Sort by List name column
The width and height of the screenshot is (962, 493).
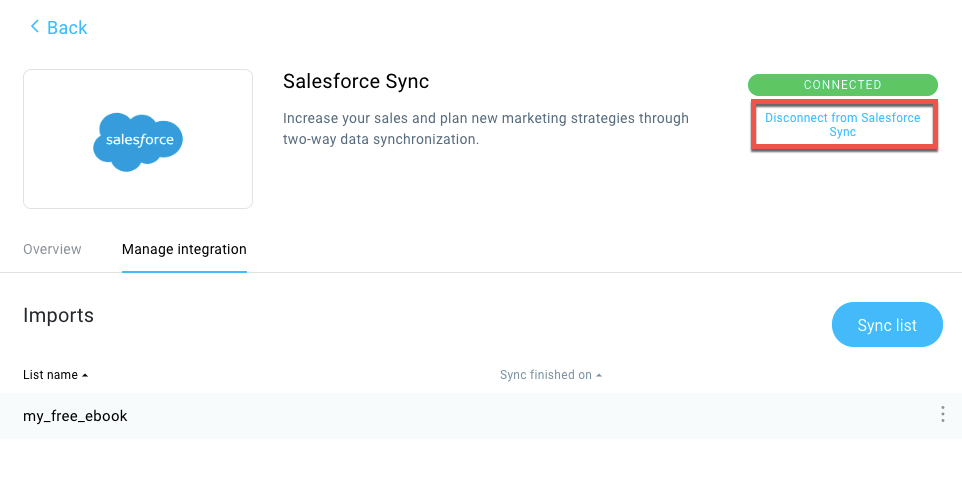[55, 375]
